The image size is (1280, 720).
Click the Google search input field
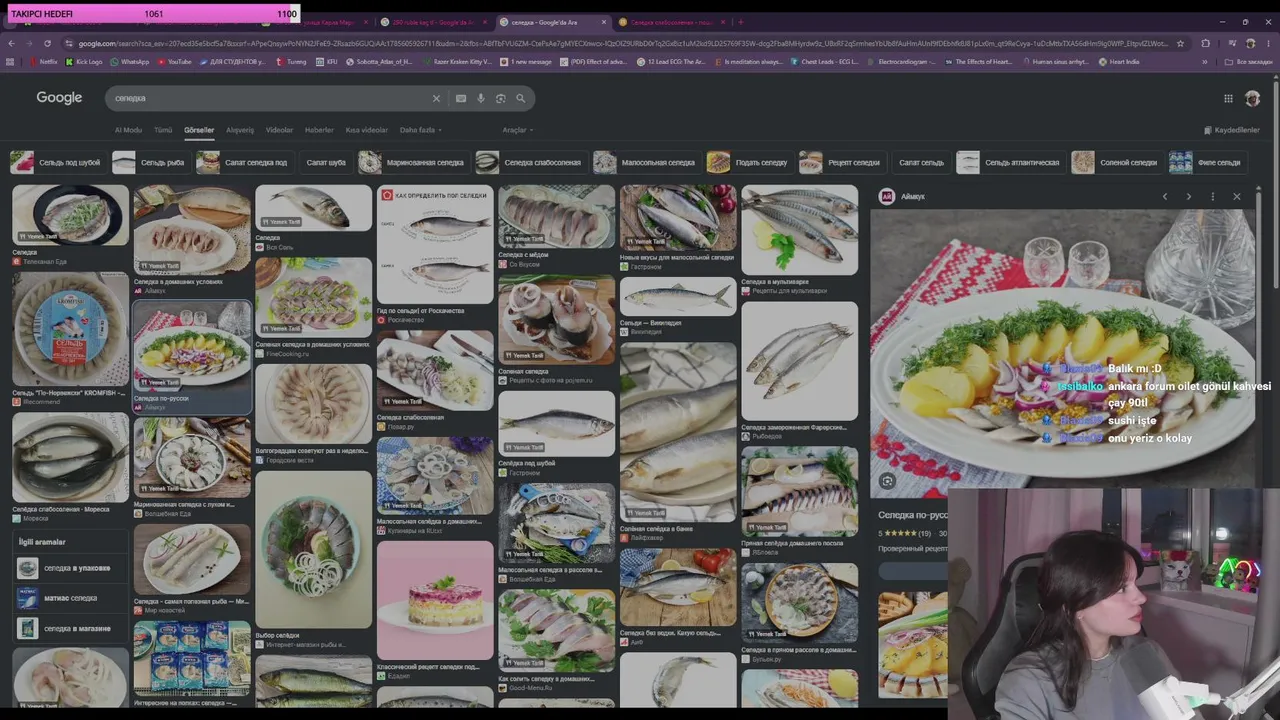270,98
